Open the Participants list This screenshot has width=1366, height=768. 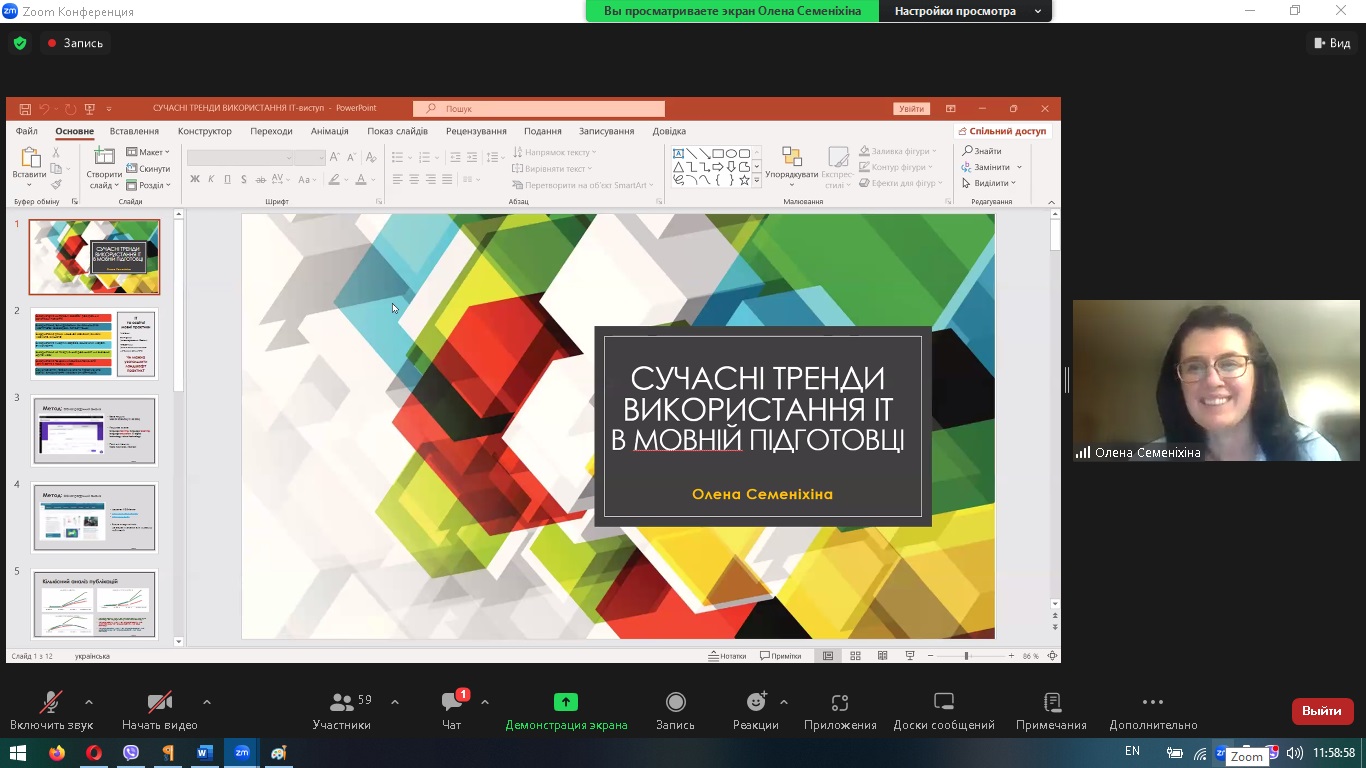click(x=342, y=710)
